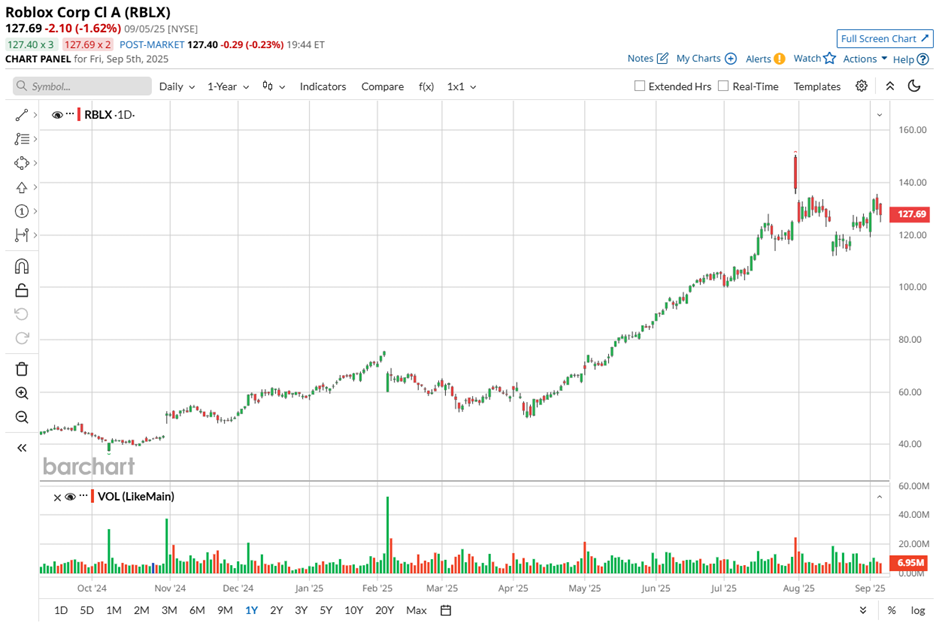The image size is (936, 629).
Task: Click the RBLX red color swatch
Action: click(x=79, y=115)
